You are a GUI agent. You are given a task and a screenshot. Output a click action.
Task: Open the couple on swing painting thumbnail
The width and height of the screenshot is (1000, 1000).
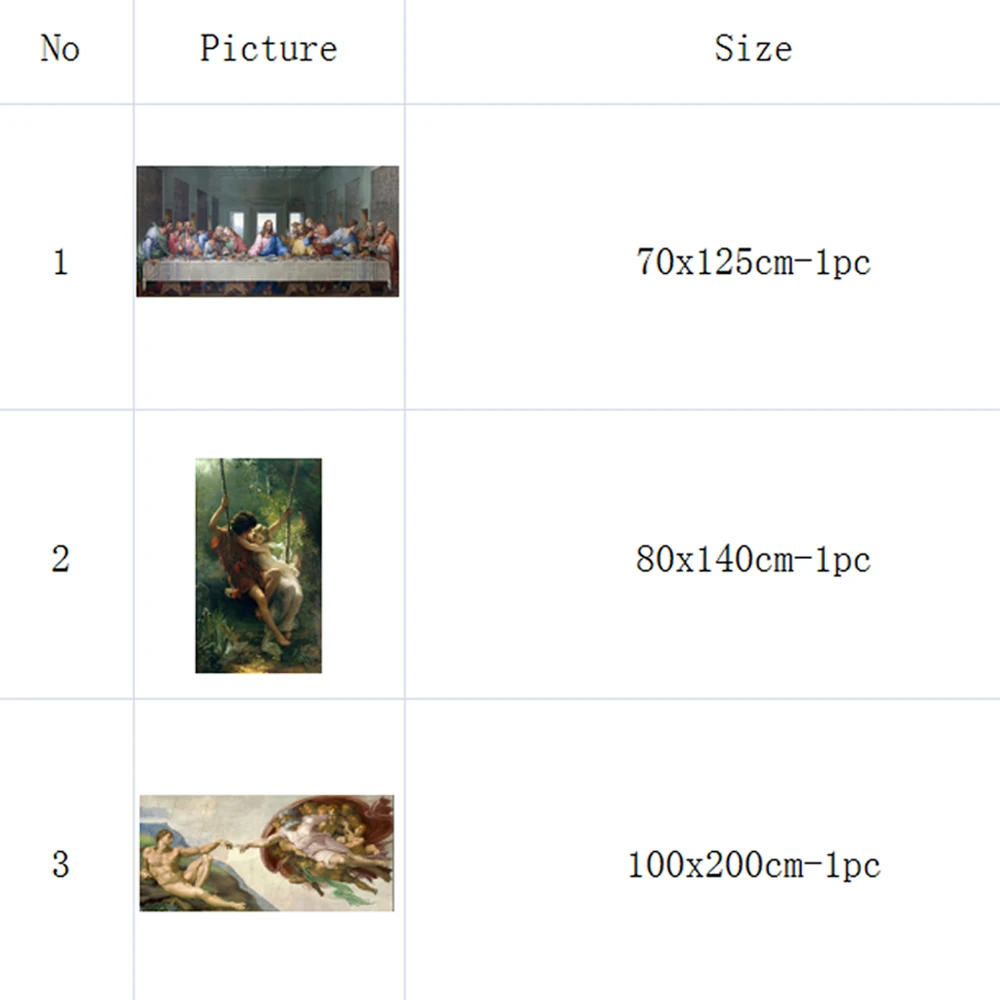(x=258, y=565)
